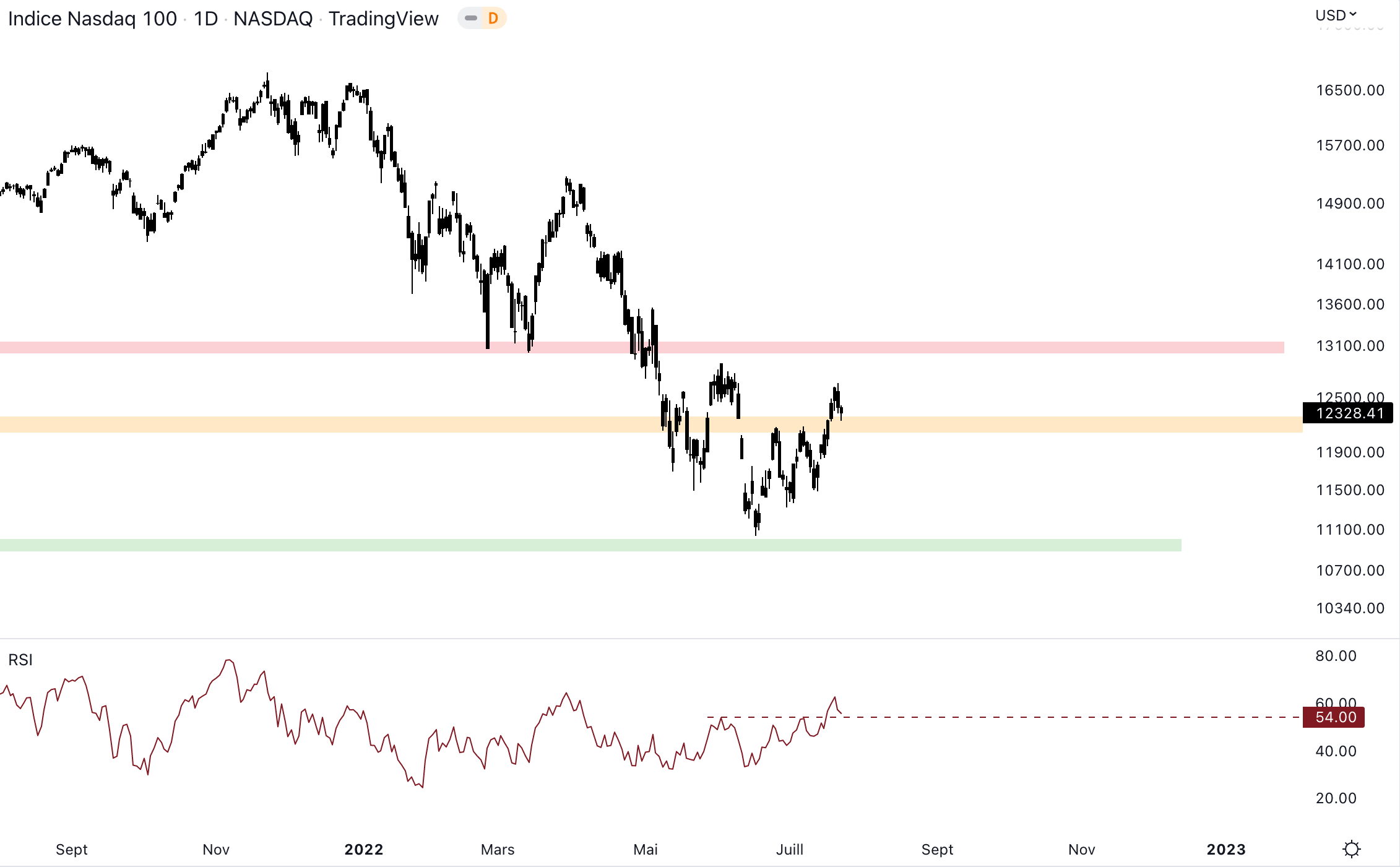Click the 80.00 label on the RSI scale
This screenshot has height=867, width=1400.
(x=1336, y=656)
